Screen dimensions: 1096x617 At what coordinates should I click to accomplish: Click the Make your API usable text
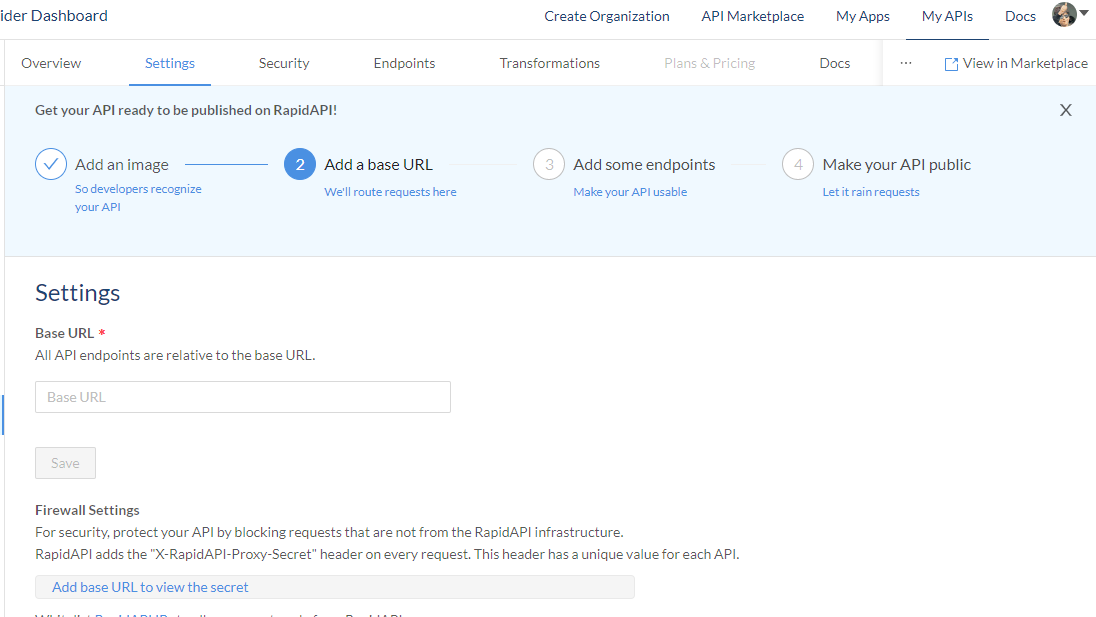coord(630,191)
